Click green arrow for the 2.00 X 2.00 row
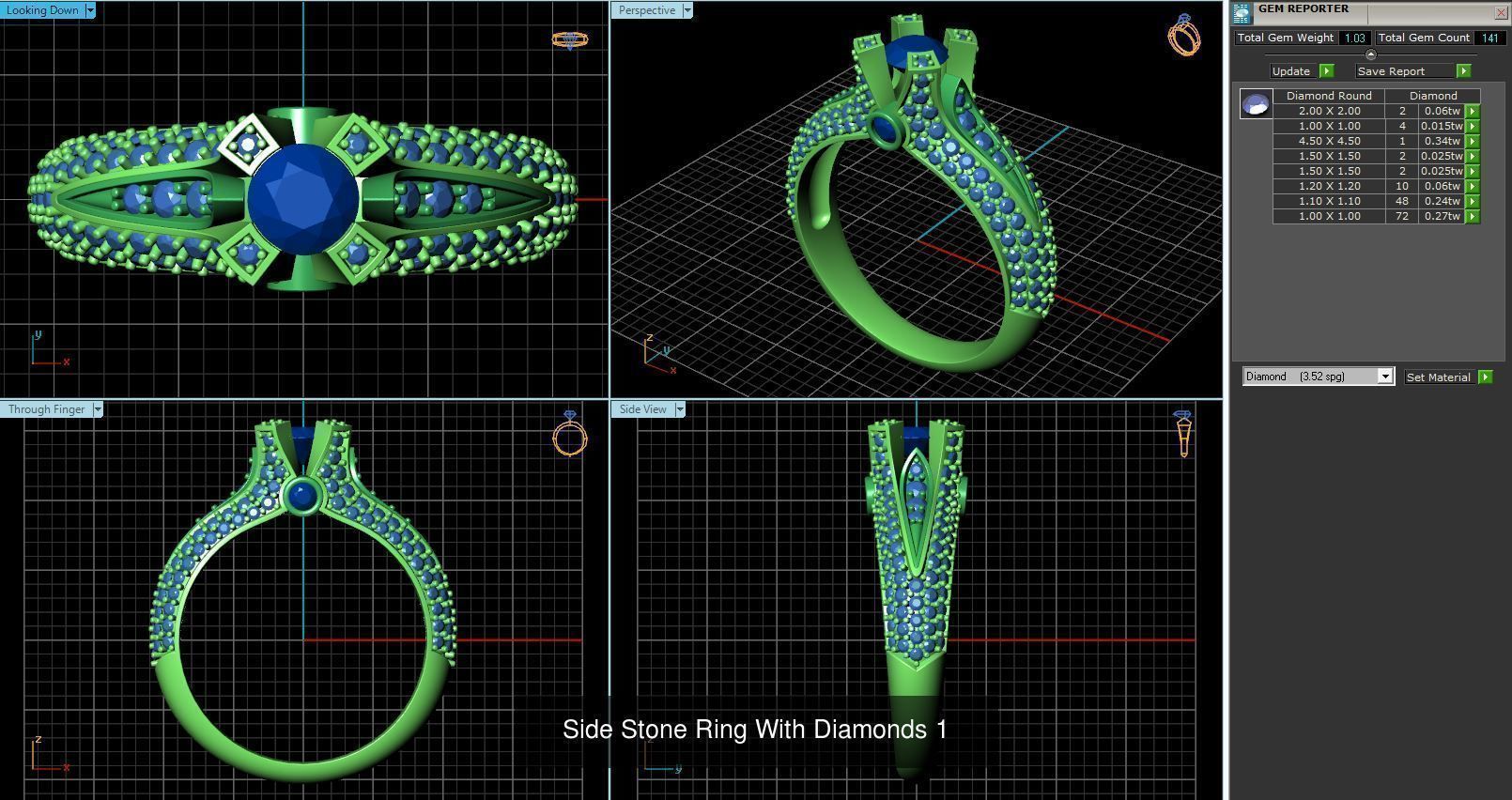Screen dimensions: 1512x800 (1473, 111)
